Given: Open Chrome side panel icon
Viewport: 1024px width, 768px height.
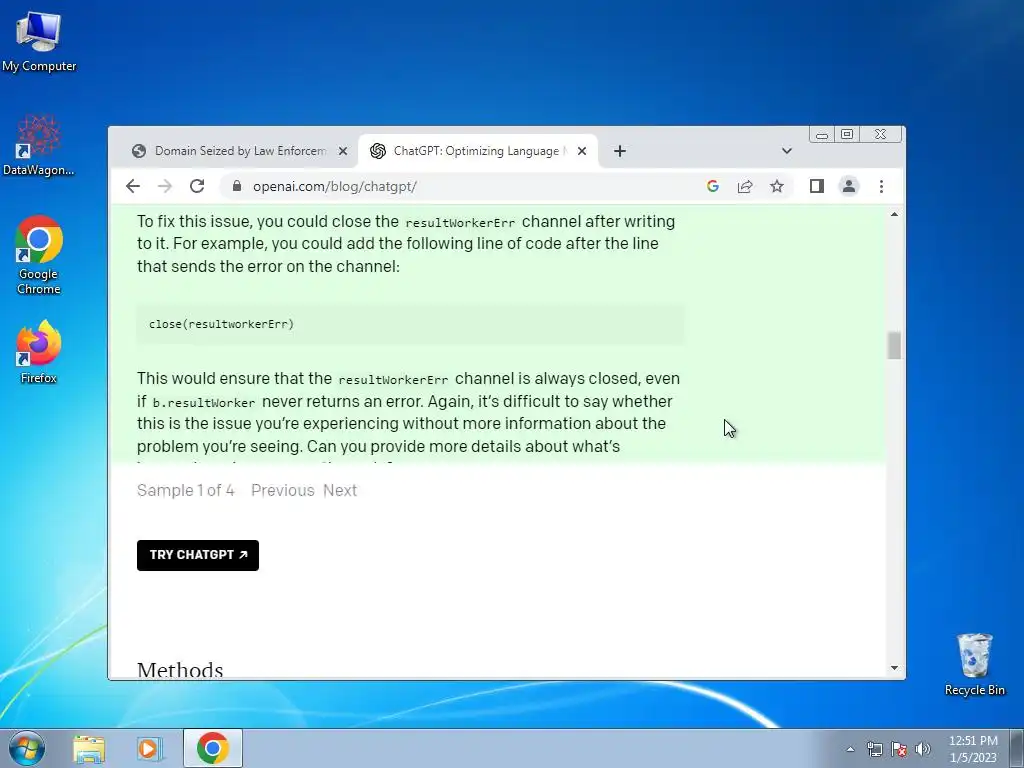Looking at the screenshot, I should [x=816, y=186].
